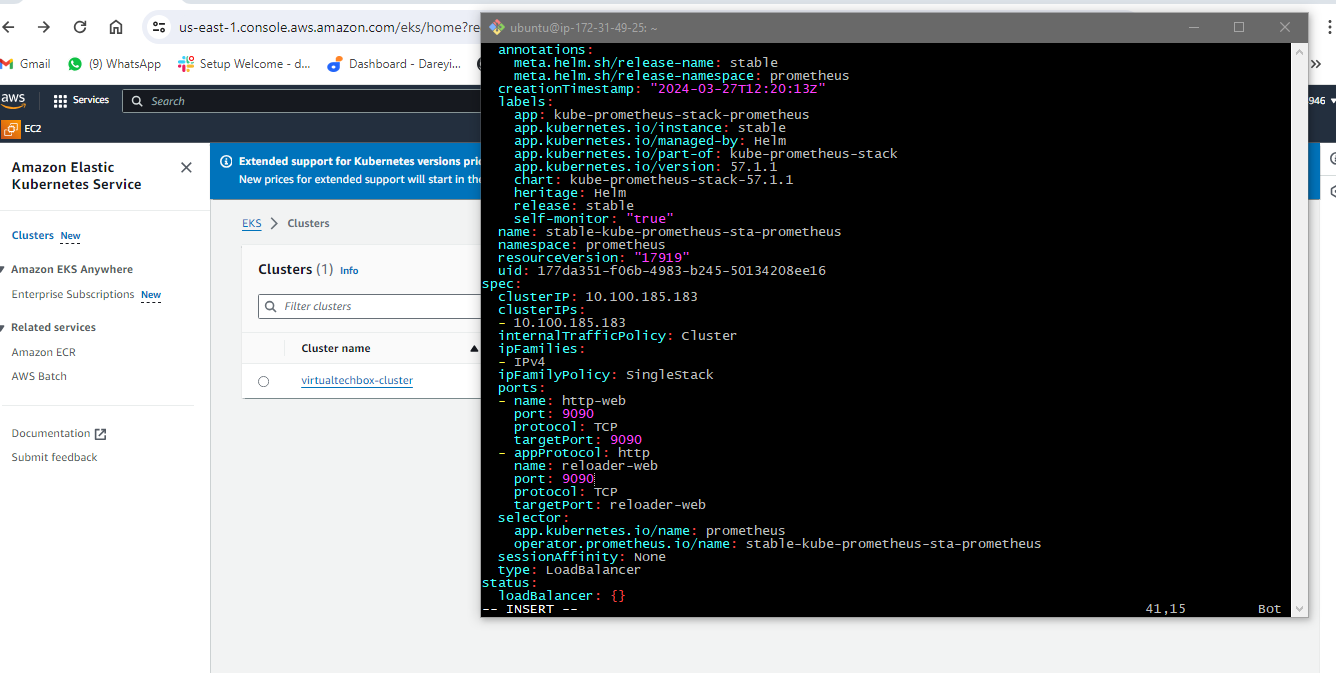This screenshot has height=673, width=1336.
Task: Open Amazon ECR from Related services
Action: pos(43,352)
